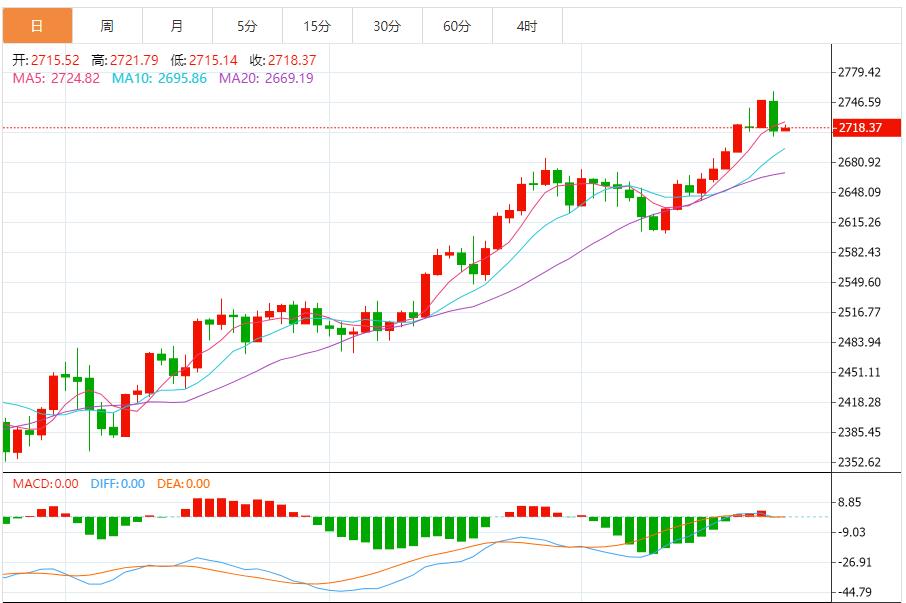This screenshot has width=906, height=603.
Task: Click the DEA indicator label
Action: 183,484
